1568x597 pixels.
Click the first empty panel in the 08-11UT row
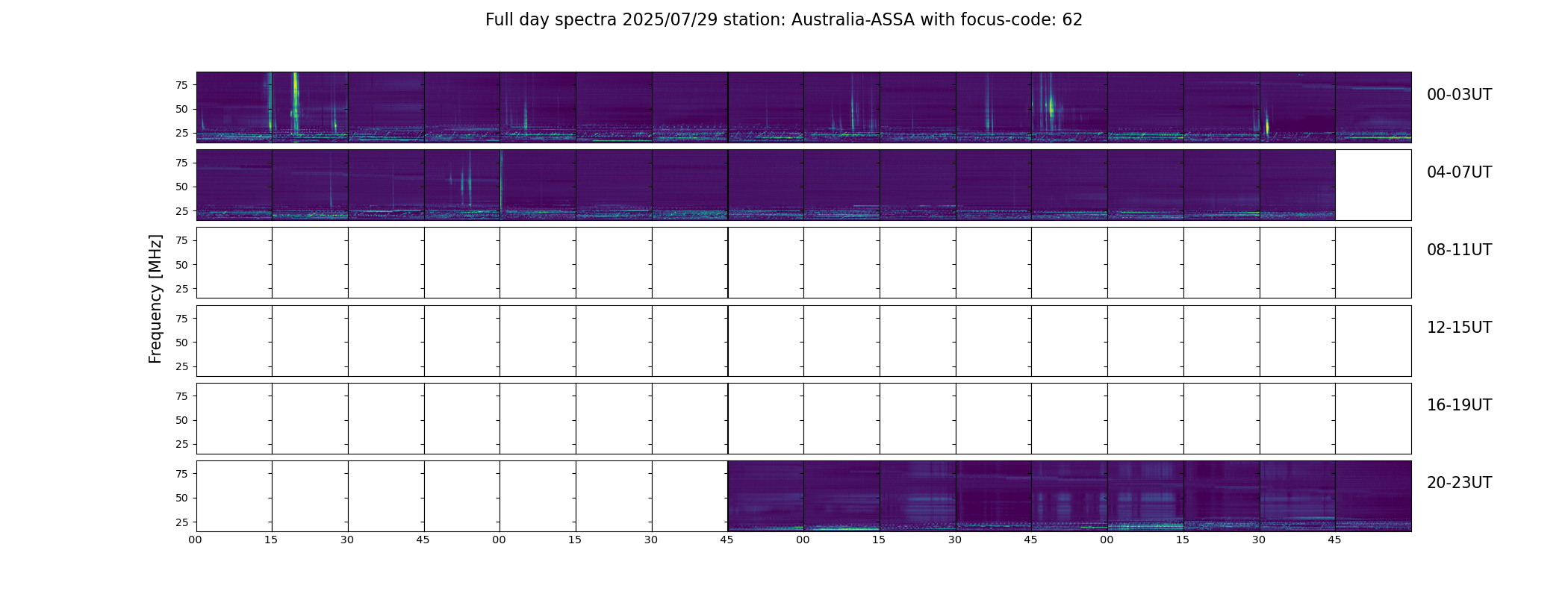pos(234,263)
